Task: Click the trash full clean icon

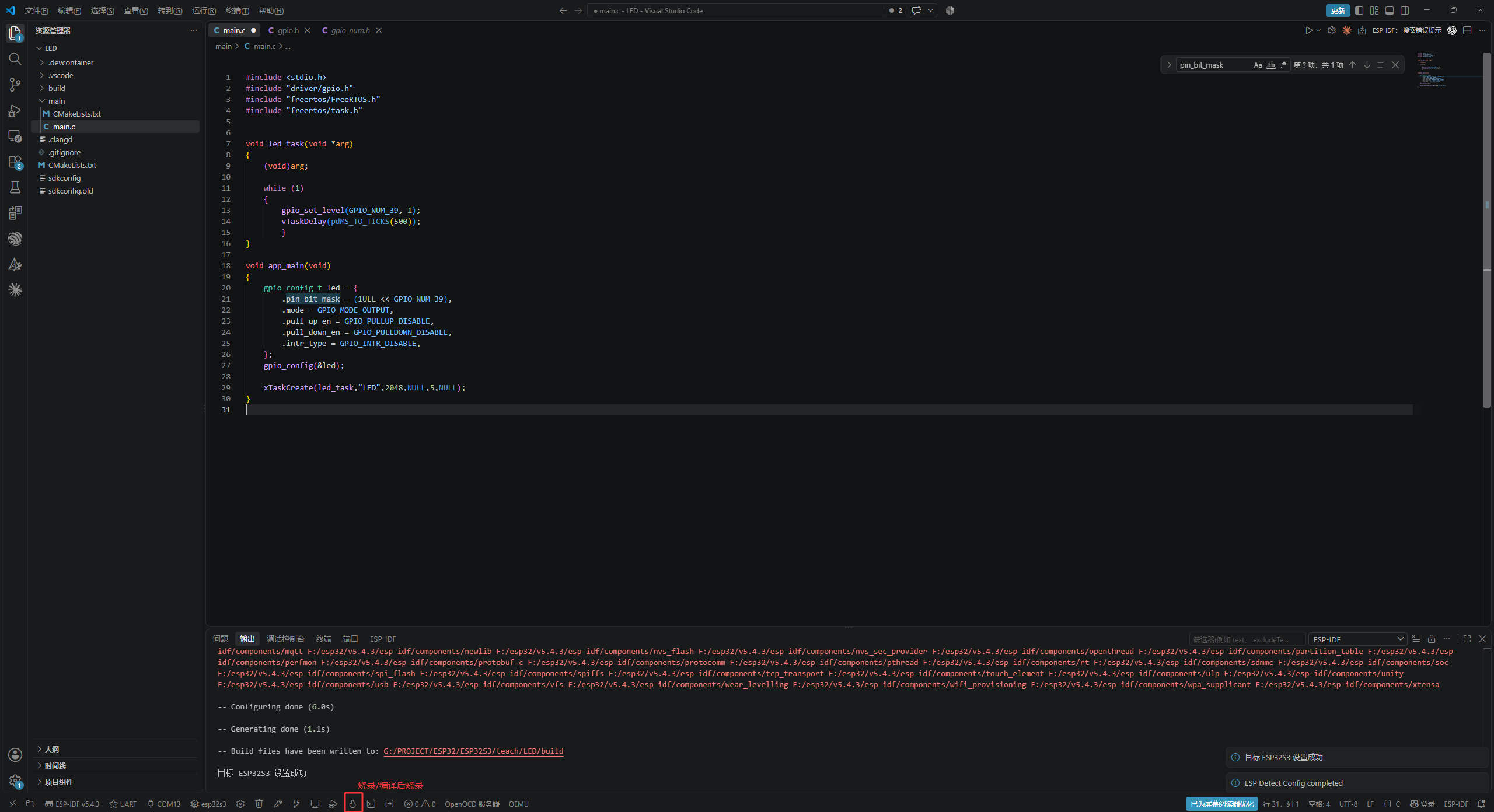Action: click(x=259, y=804)
